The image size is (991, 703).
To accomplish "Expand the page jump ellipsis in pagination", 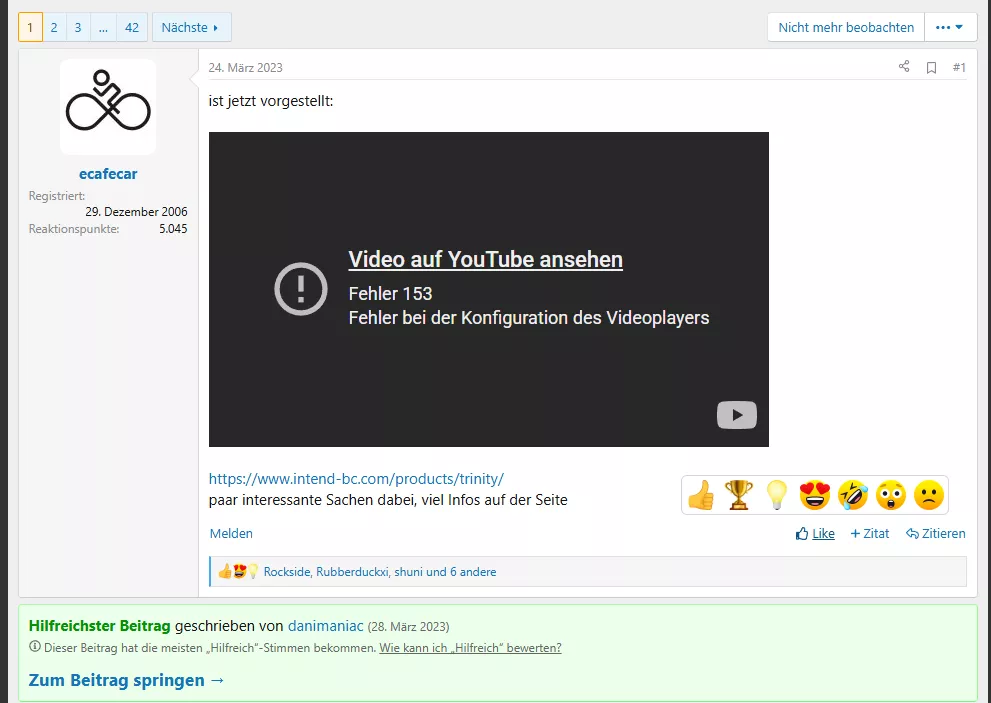I will point(103,27).
